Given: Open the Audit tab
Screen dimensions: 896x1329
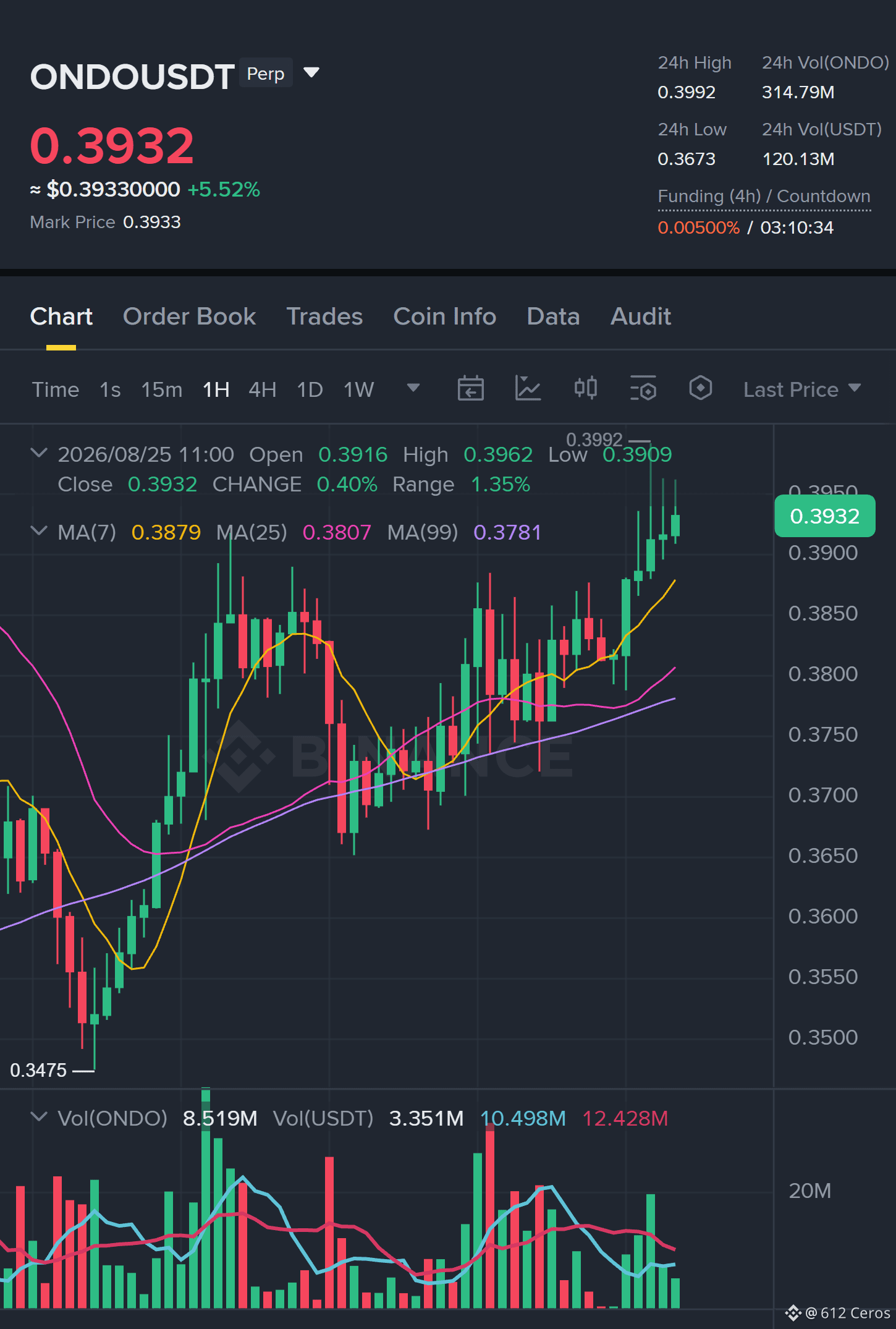Looking at the screenshot, I should click(641, 316).
